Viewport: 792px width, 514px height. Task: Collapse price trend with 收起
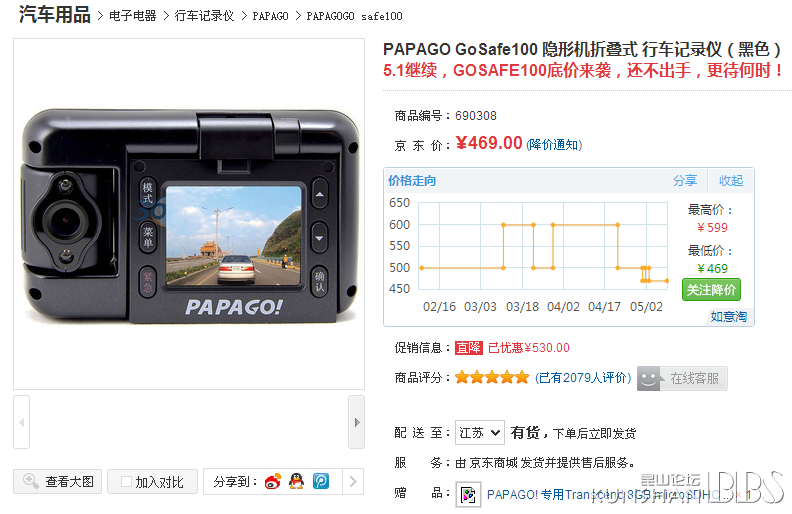tap(731, 180)
